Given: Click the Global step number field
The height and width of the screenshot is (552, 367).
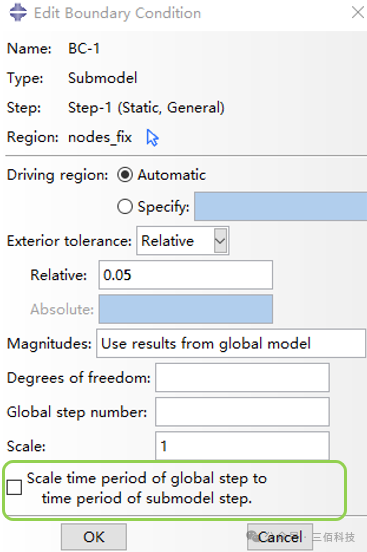Looking at the screenshot, I should tap(242, 412).
